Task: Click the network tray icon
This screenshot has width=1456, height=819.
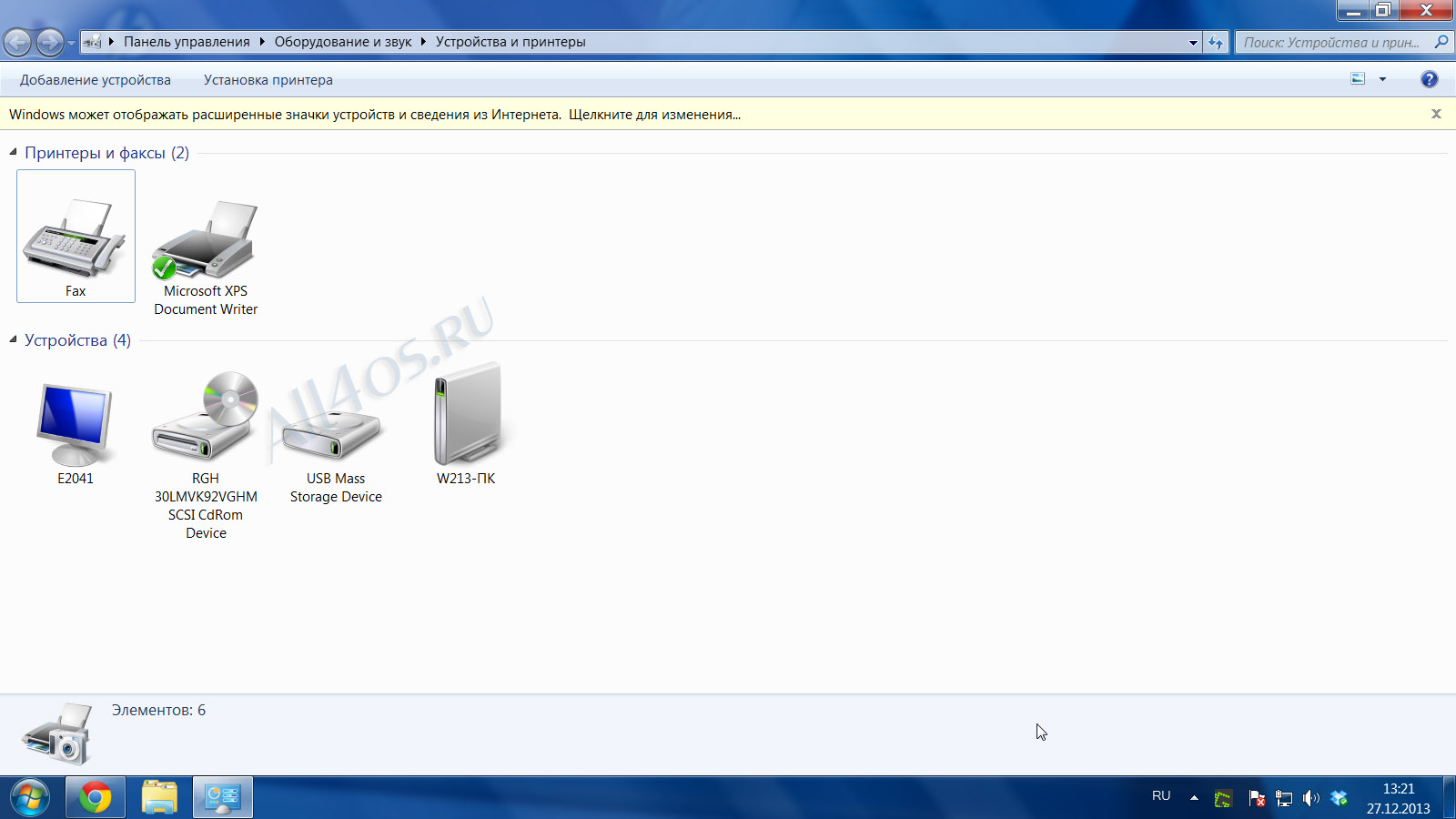Action: 1284,798
